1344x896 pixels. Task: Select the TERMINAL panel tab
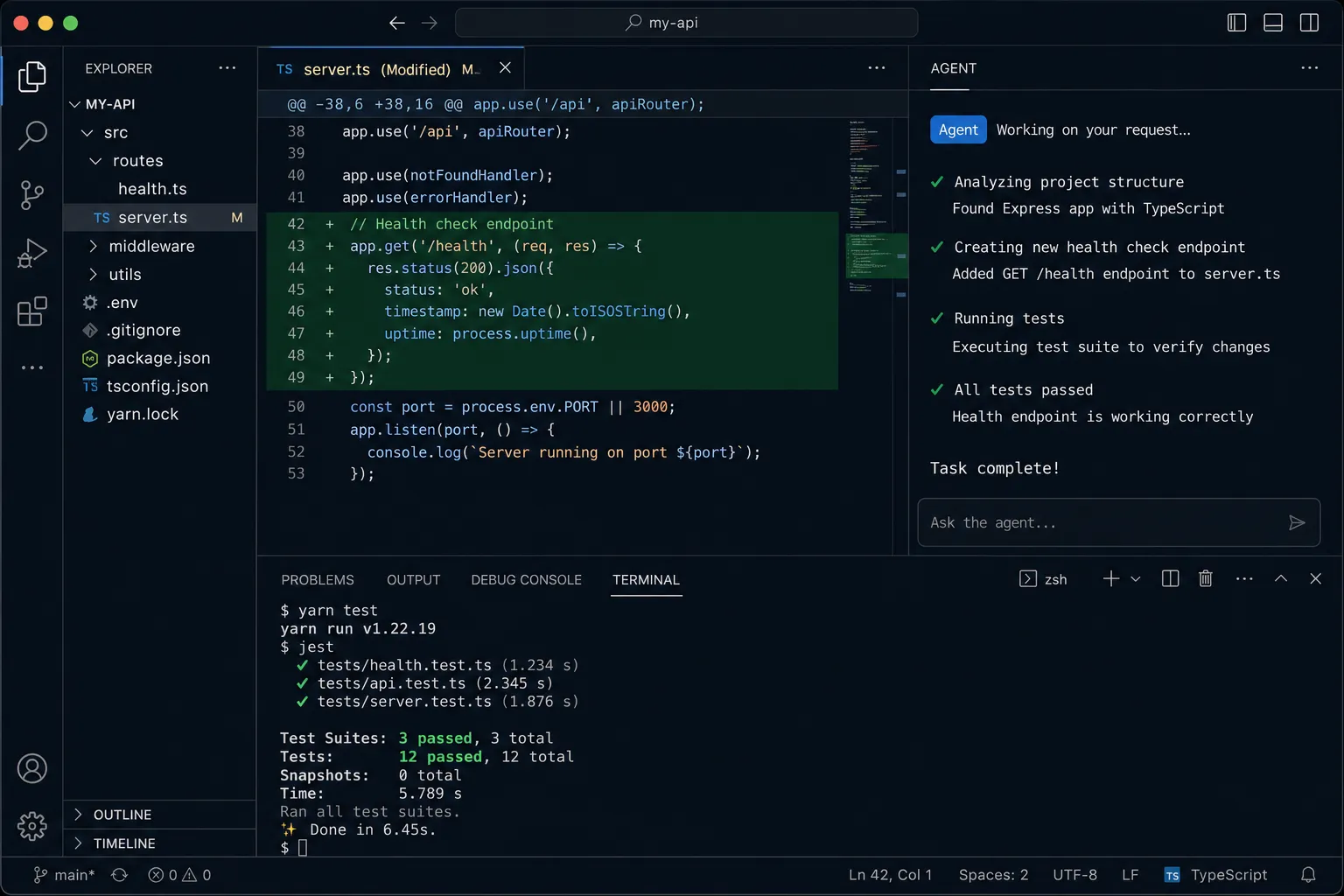(x=646, y=580)
